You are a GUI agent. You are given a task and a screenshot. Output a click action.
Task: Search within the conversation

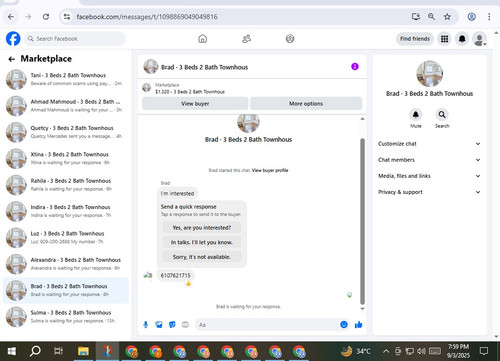(442, 115)
